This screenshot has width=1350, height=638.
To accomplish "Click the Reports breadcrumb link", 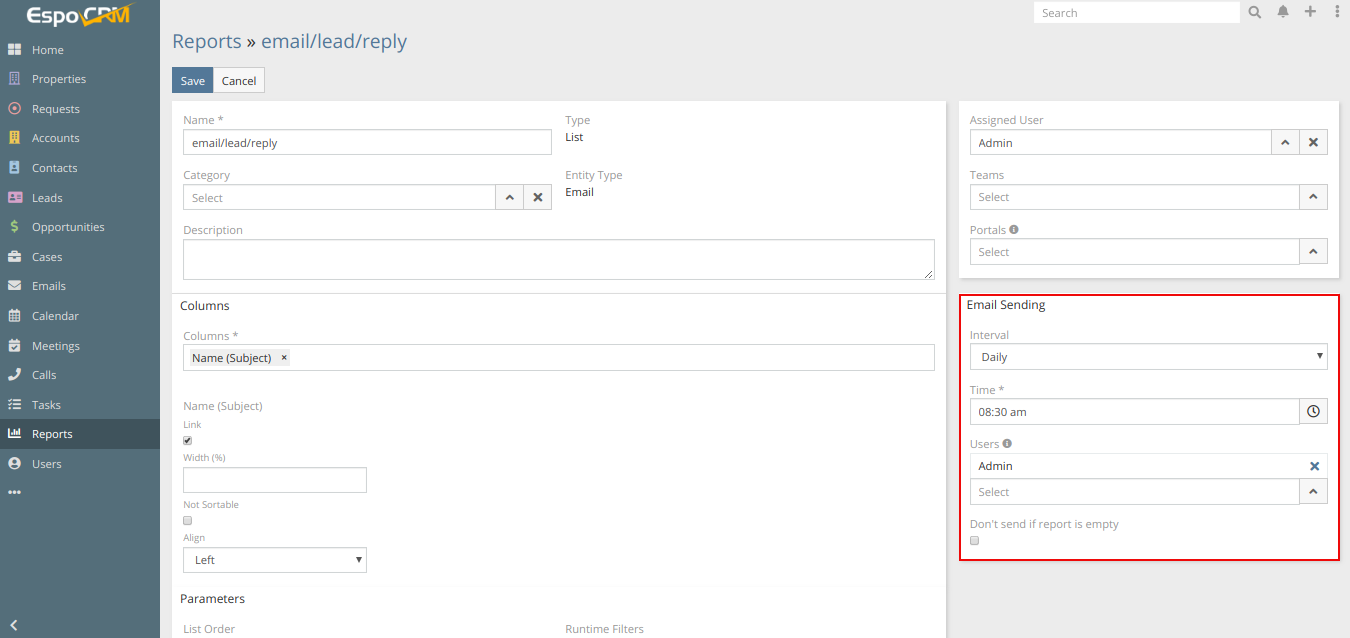I will point(206,42).
